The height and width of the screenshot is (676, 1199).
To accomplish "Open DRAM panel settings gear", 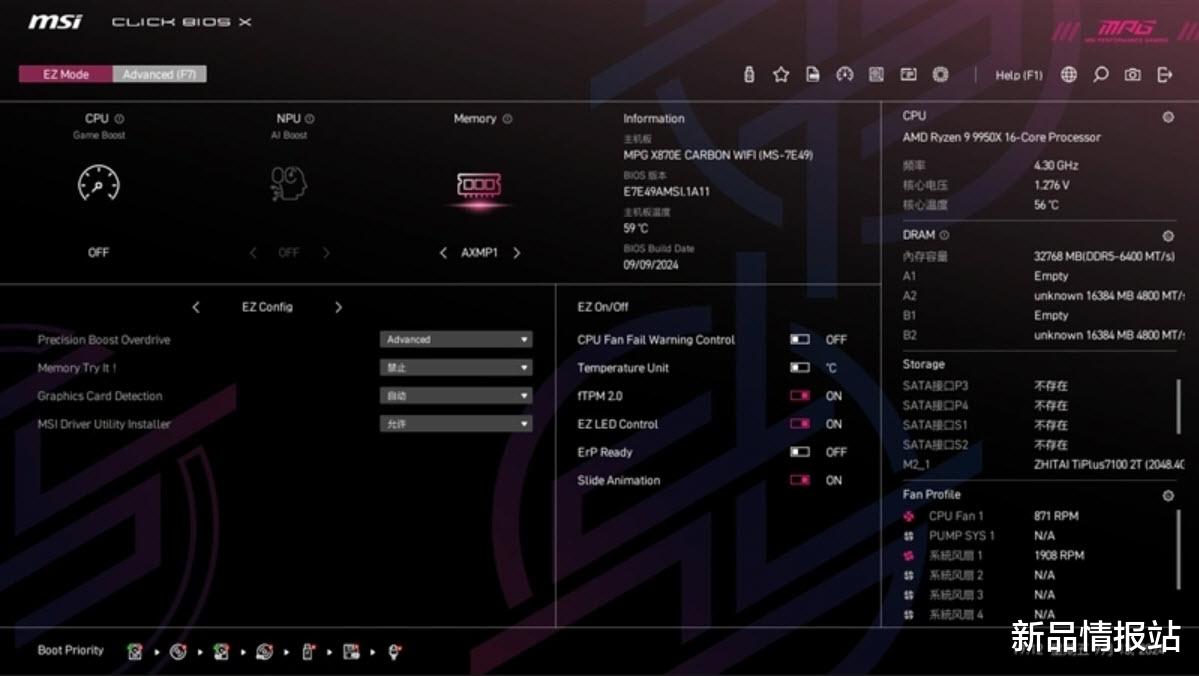I will [1168, 236].
